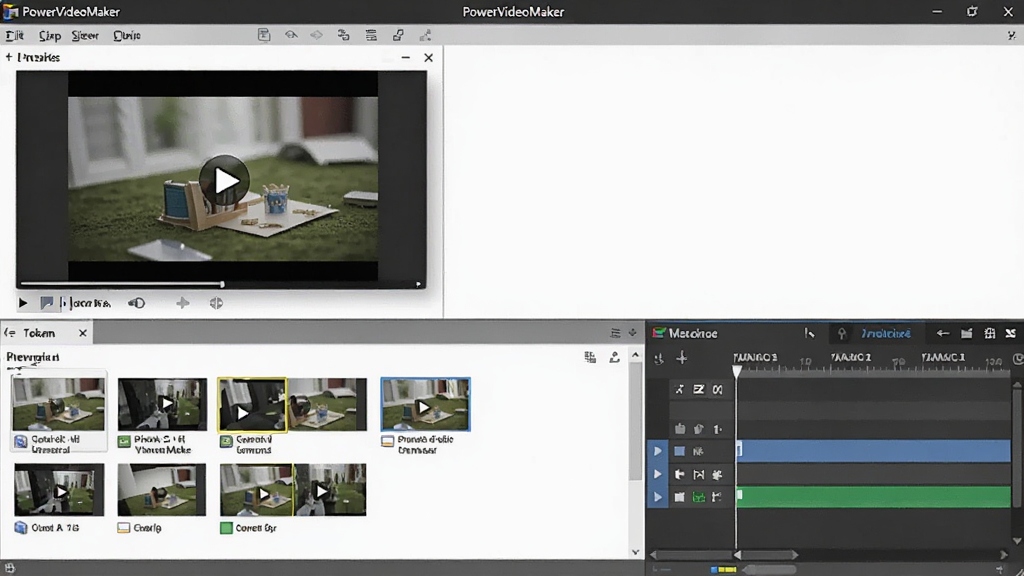1024x576 pixels.
Task: Close the Token tab
Action: tap(83, 333)
